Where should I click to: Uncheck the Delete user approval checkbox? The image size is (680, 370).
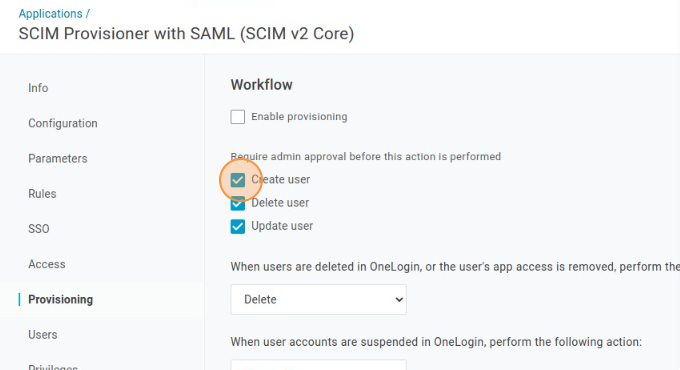coord(238,203)
